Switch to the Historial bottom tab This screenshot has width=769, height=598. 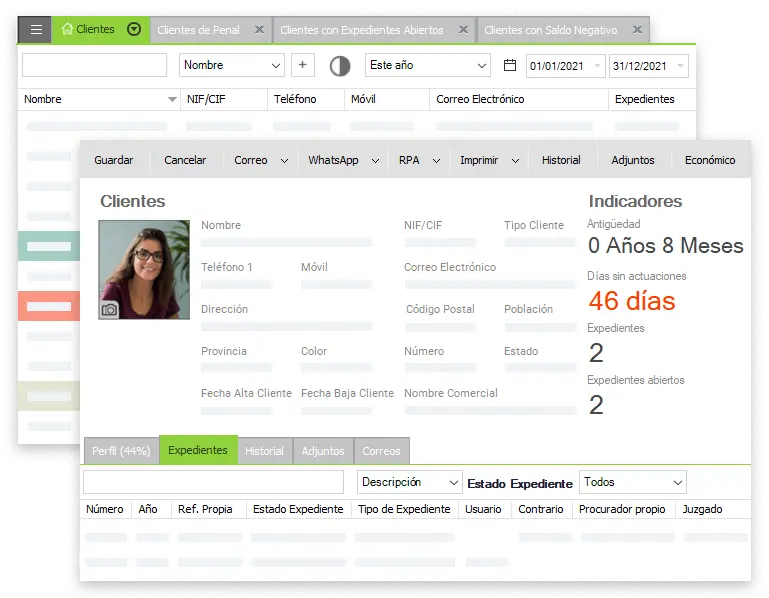tap(264, 451)
